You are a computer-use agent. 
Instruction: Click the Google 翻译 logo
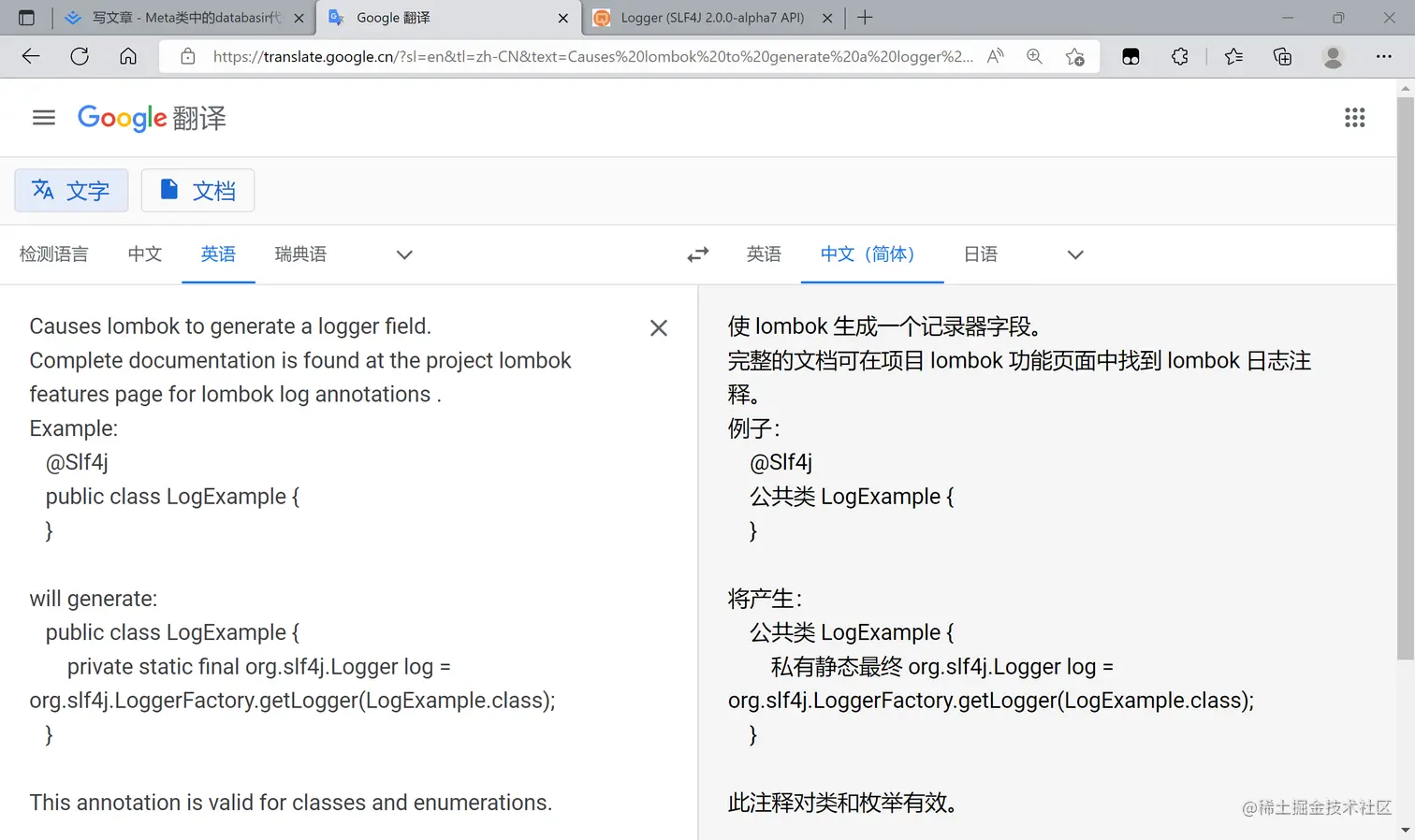pos(152,118)
